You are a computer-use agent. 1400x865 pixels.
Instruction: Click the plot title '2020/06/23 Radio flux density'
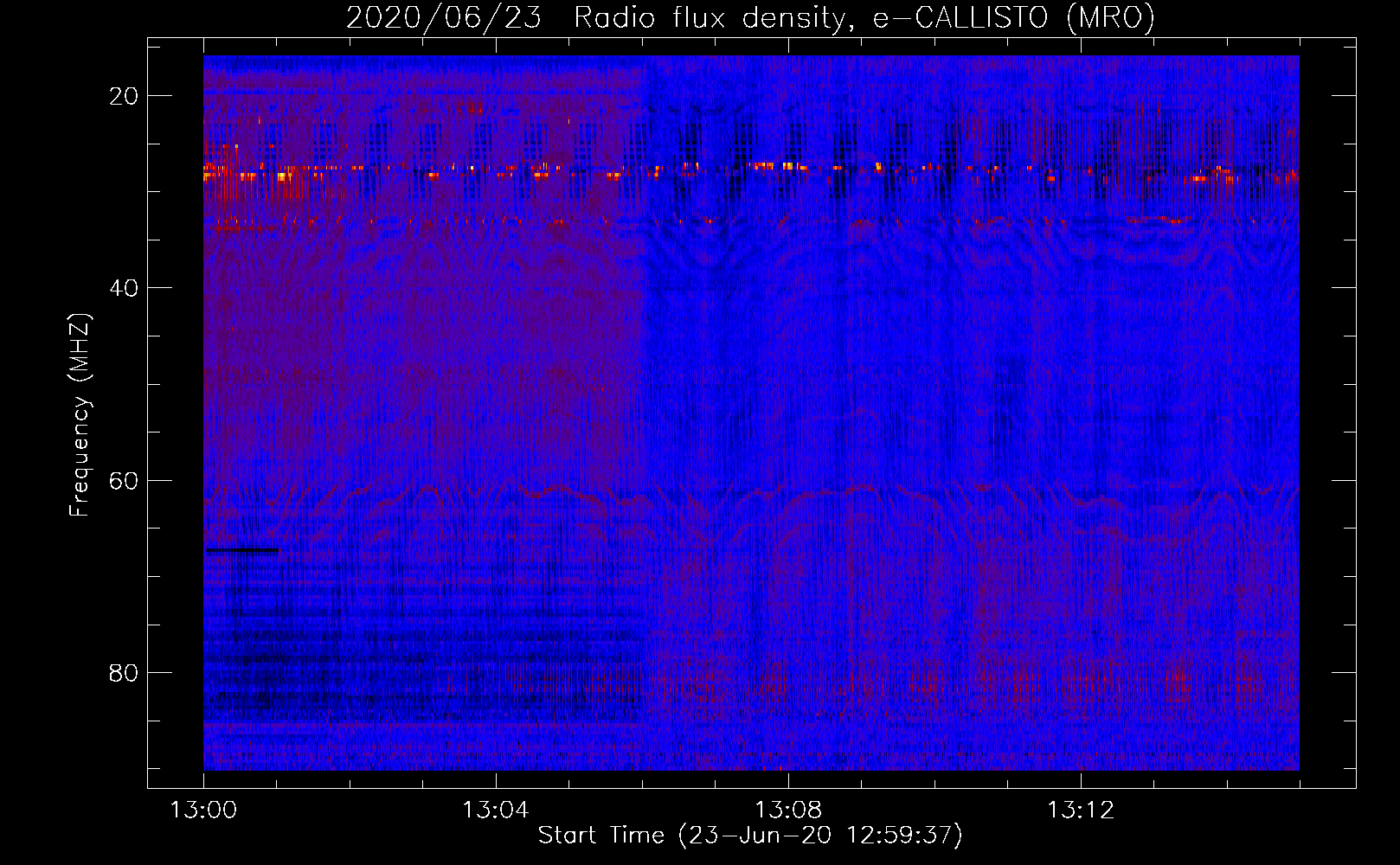(750, 17)
